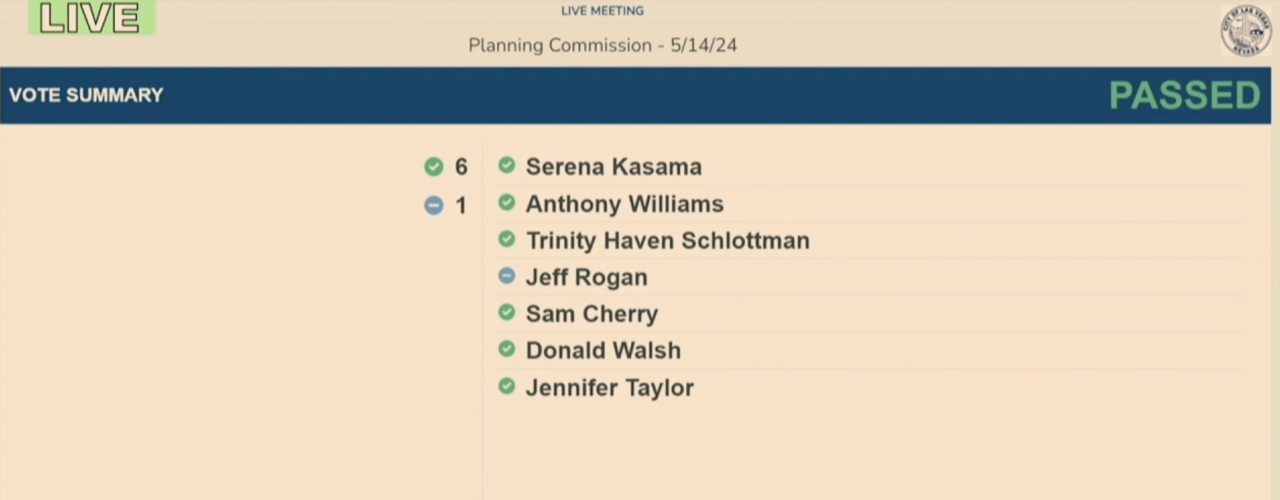Click the blue abstain tally minus icon
The width and height of the screenshot is (1280, 500).
click(433, 205)
